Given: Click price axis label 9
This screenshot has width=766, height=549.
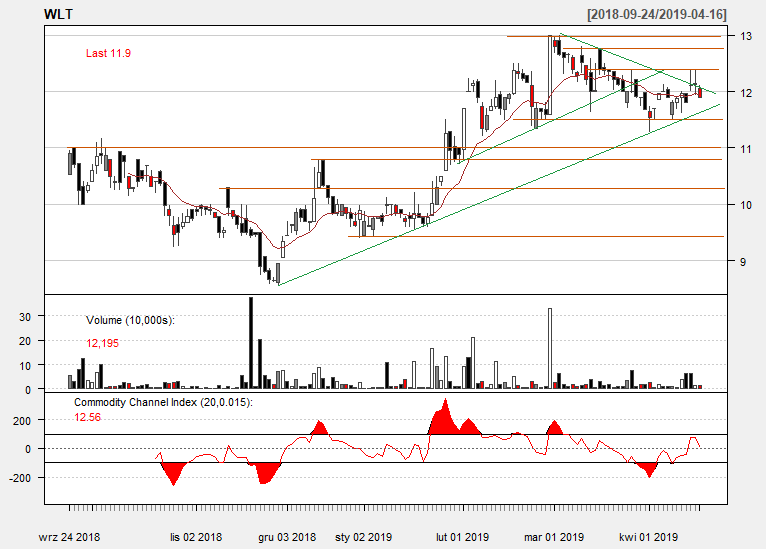Looking at the screenshot, I should 743,262.
